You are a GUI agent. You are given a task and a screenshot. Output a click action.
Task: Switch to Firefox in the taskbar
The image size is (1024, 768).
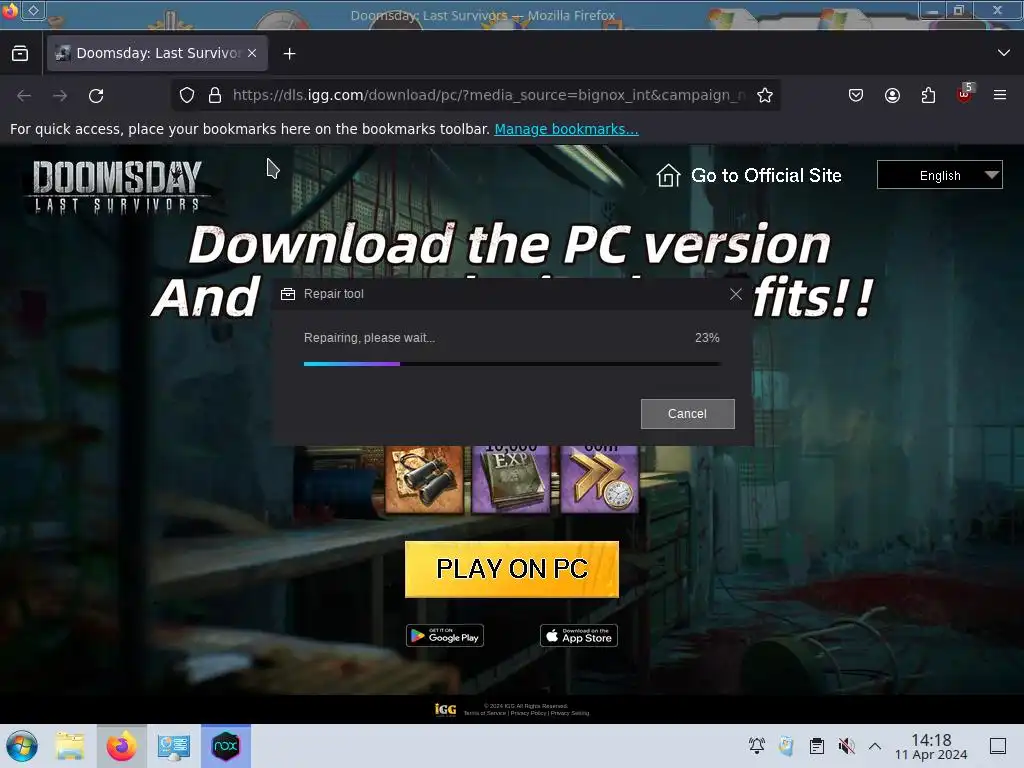pos(121,746)
